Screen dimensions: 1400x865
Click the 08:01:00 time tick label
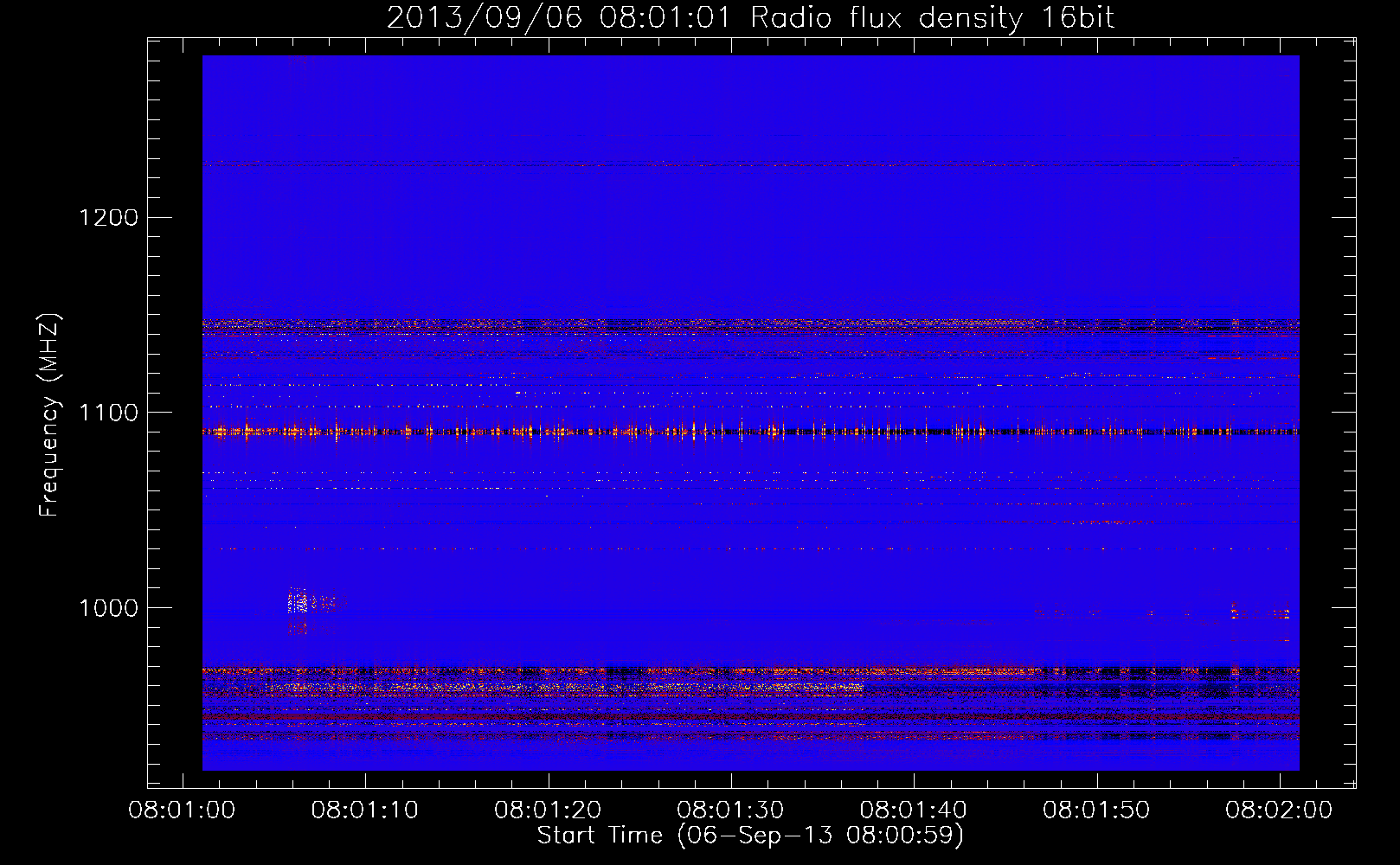(182, 811)
